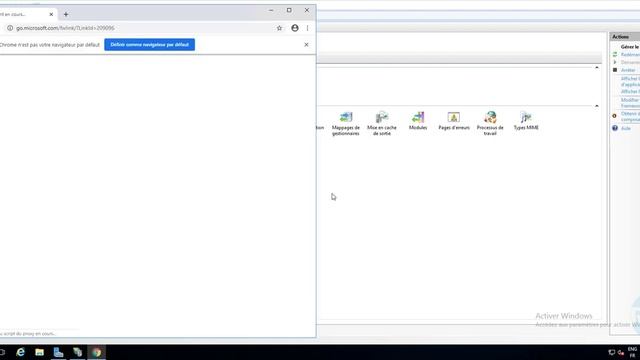This screenshot has height=360, width=640.
Task: View site information icon in address bar
Action: [x=10, y=28]
